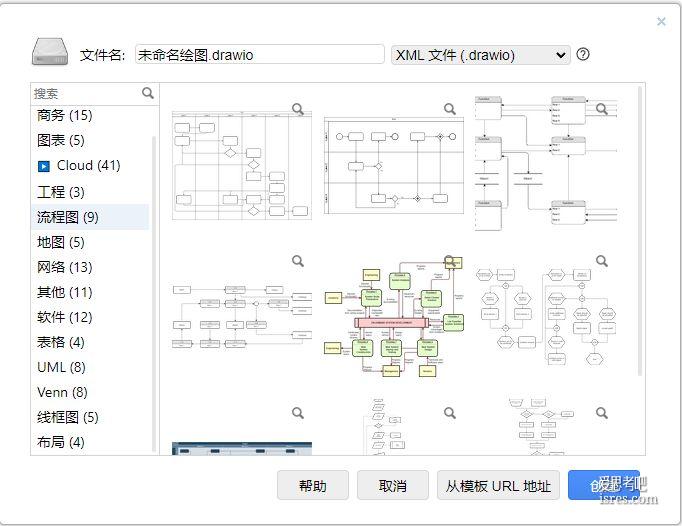Open the XML 文件 (.drawio) format dropdown
This screenshot has width=682, height=526.
(481, 55)
